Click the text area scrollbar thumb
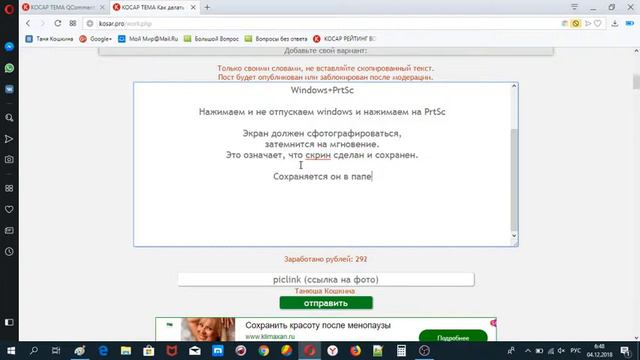 tap(514, 180)
